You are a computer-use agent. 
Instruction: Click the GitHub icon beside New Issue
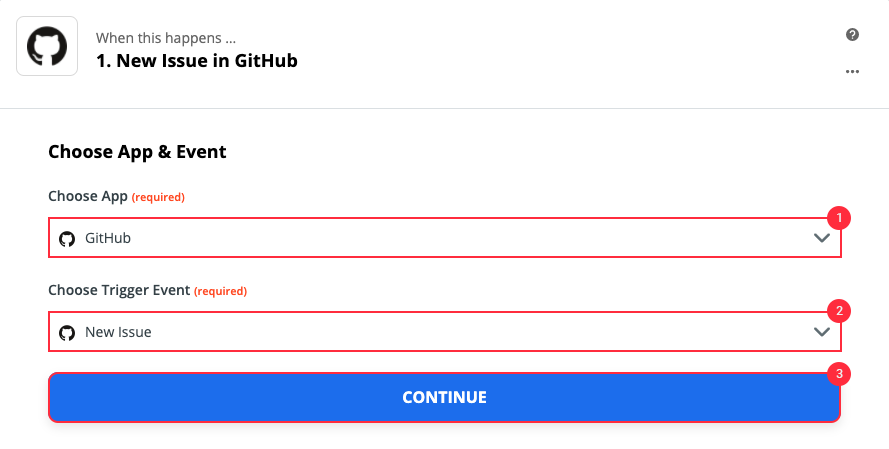coord(67,333)
